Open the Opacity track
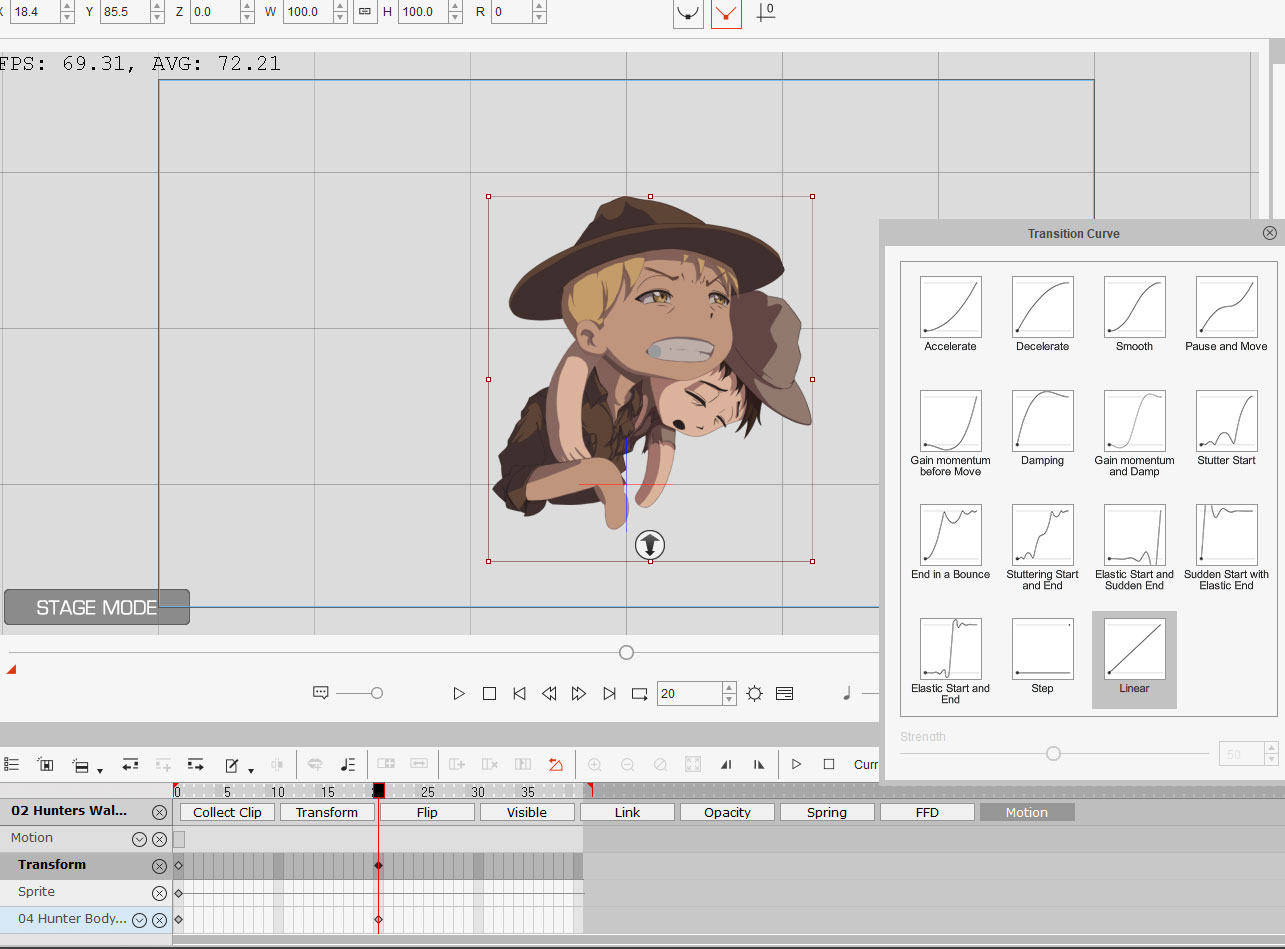 point(727,812)
